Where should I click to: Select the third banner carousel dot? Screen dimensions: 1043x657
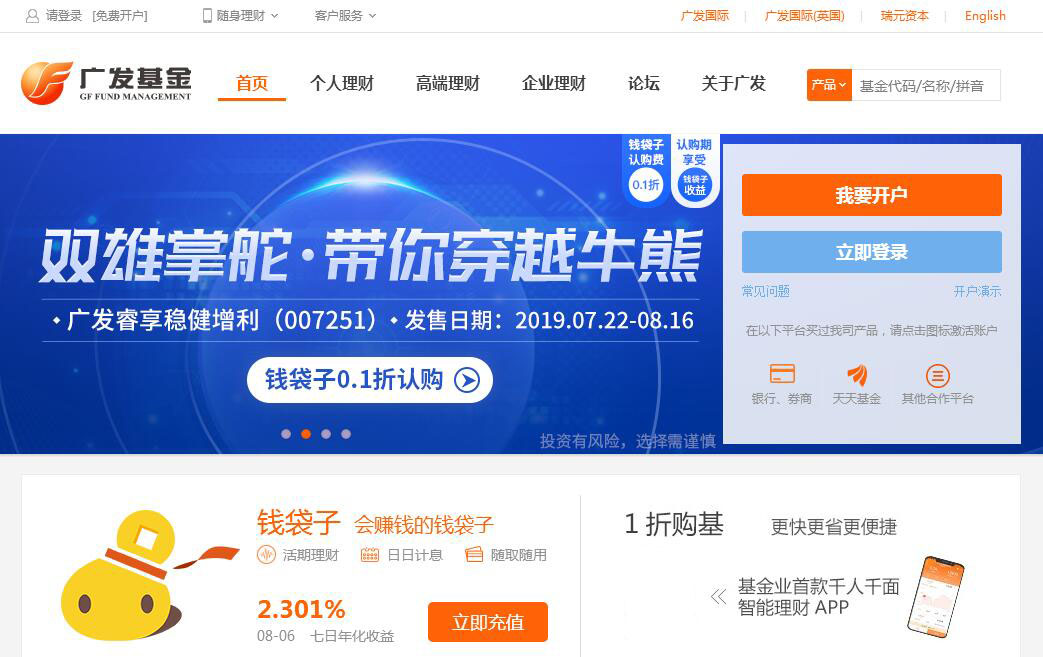[326, 434]
